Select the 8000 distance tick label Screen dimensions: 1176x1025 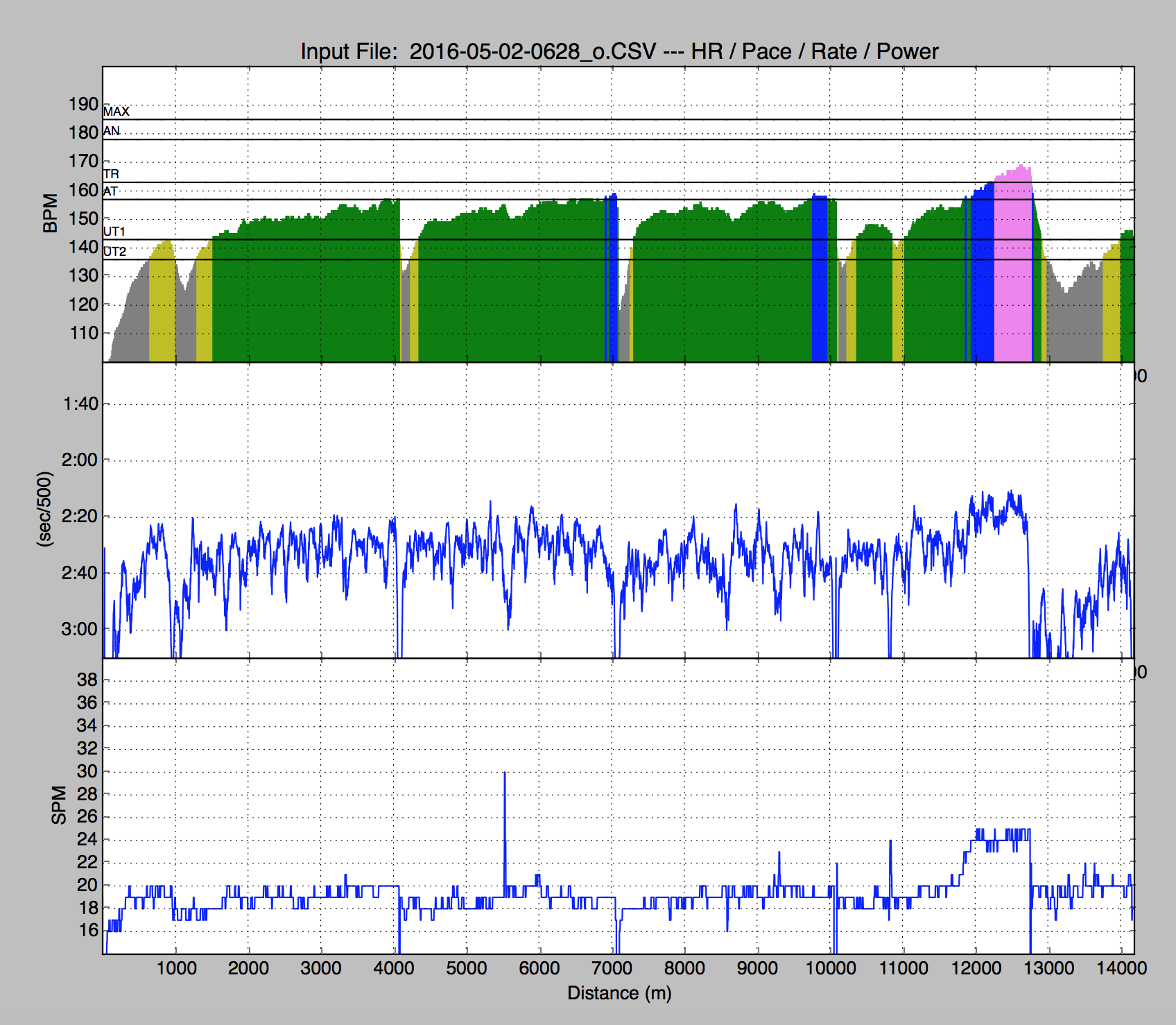(684, 968)
